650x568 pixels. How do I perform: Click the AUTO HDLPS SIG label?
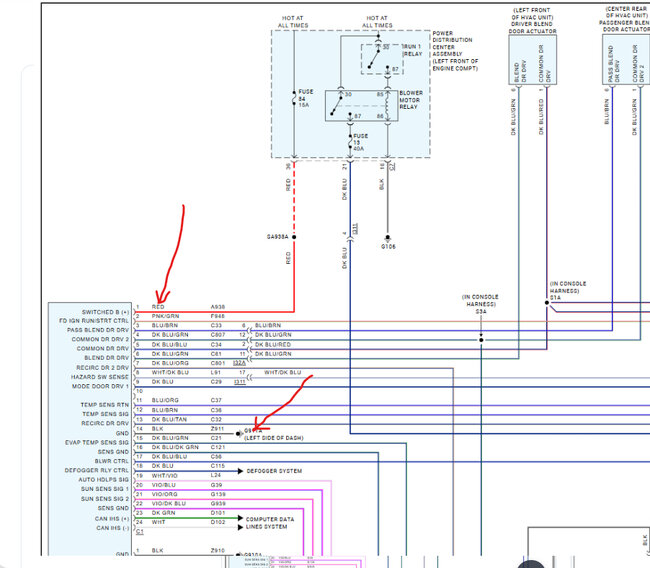click(x=104, y=479)
